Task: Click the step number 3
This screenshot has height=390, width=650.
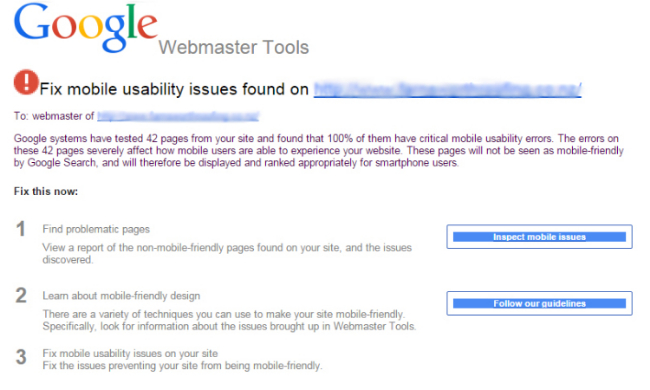Action: [21, 357]
